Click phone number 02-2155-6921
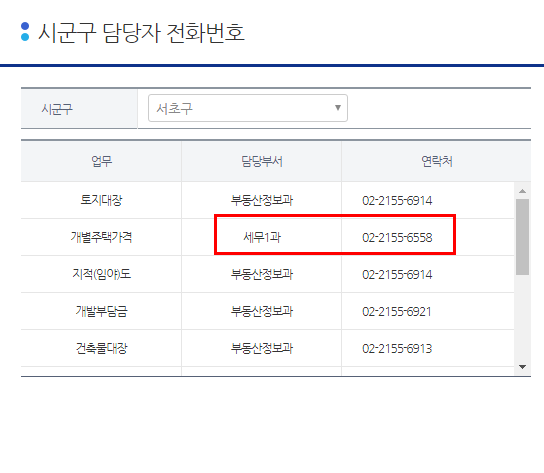 tap(397, 312)
